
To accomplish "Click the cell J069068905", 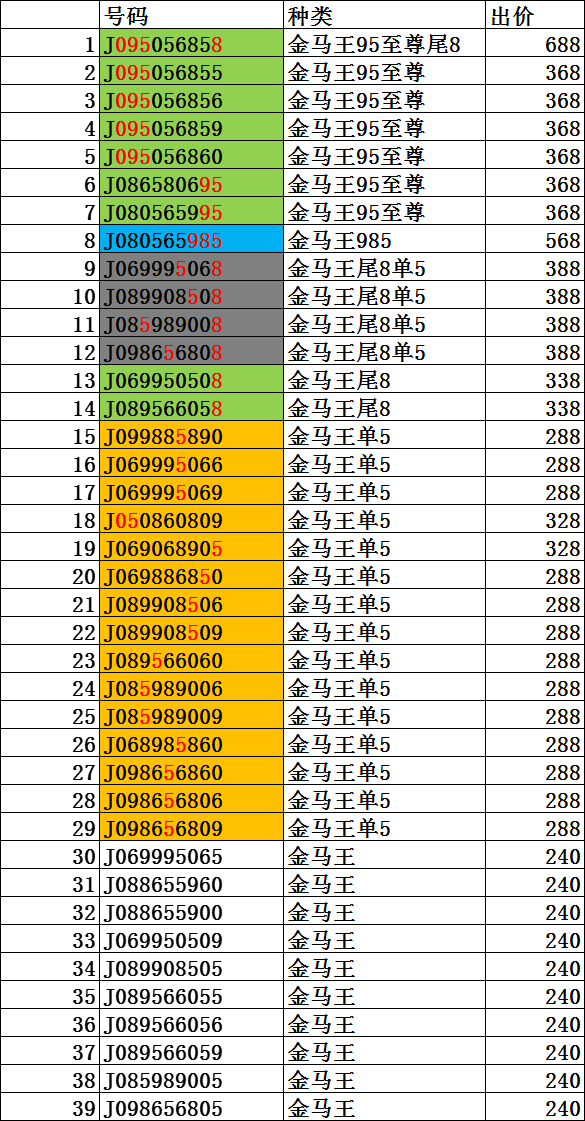I will (x=191, y=549).
